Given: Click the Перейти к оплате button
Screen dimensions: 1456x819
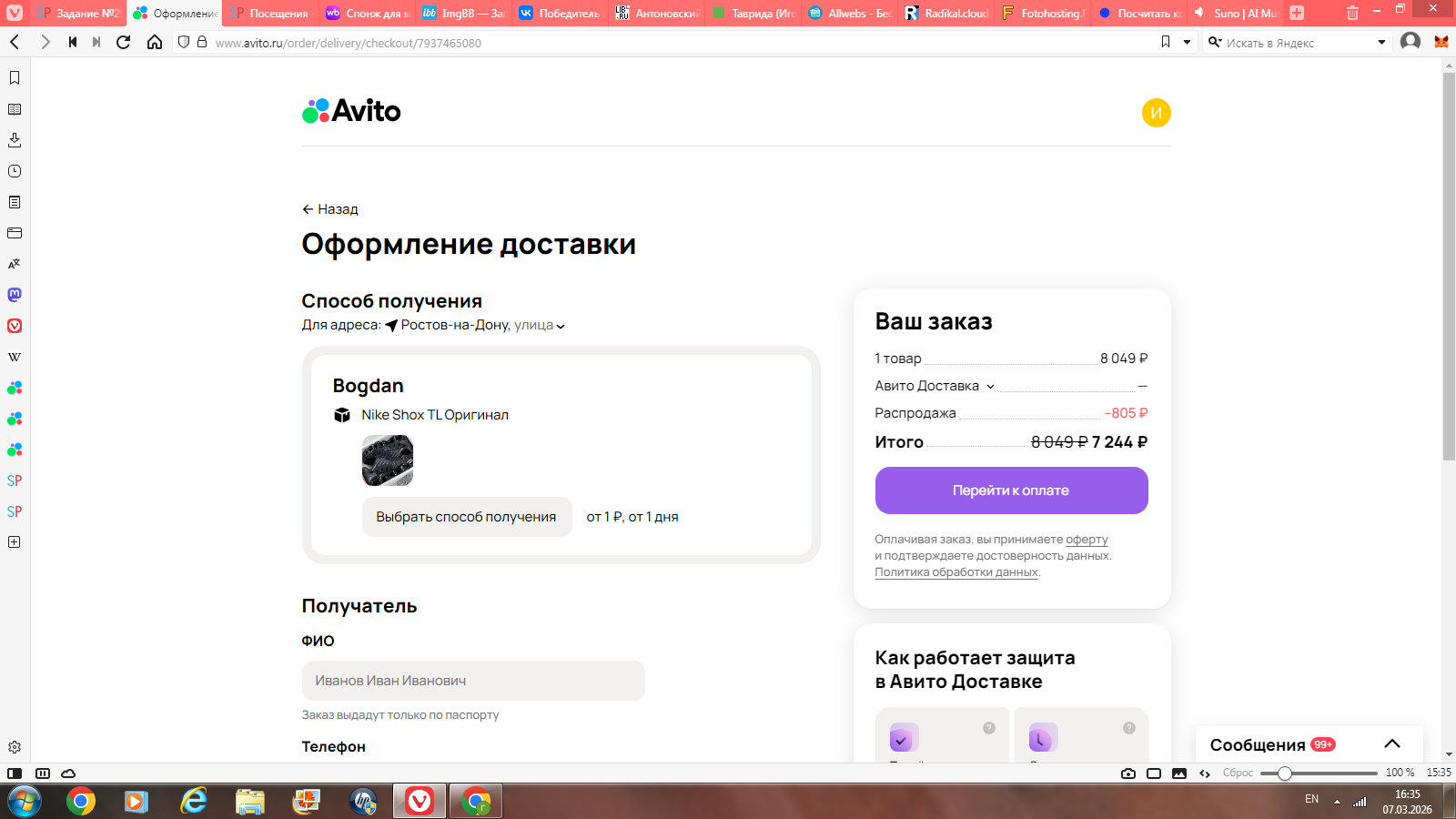Looking at the screenshot, I should pyautogui.click(x=1011, y=490).
